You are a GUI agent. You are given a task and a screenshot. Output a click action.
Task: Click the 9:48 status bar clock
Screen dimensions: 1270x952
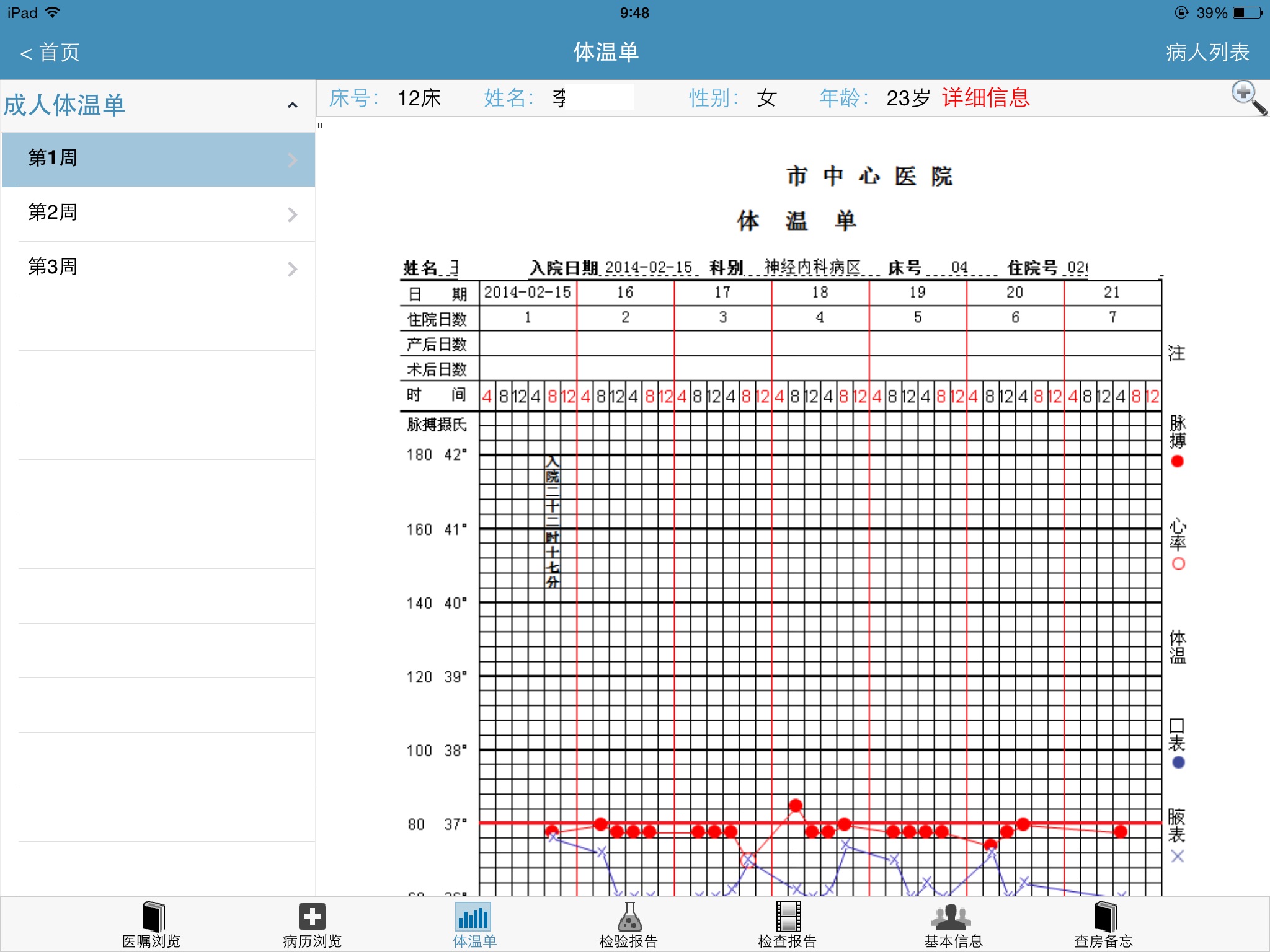(x=634, y=12)
